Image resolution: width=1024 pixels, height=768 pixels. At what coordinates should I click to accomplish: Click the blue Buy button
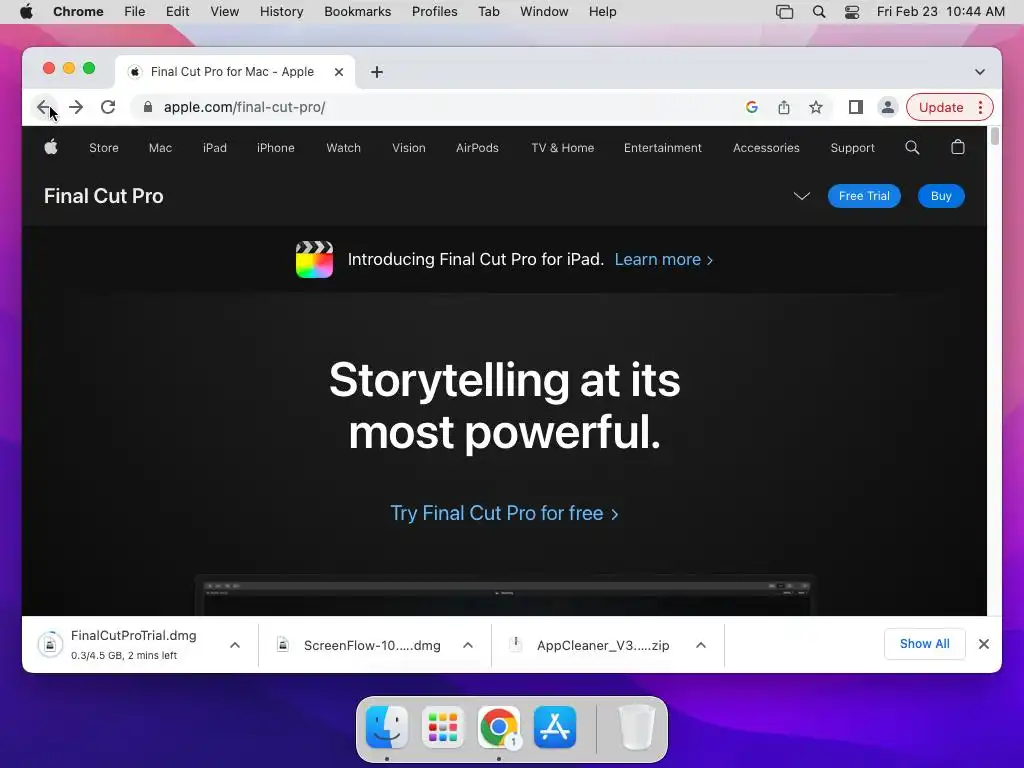941,196
